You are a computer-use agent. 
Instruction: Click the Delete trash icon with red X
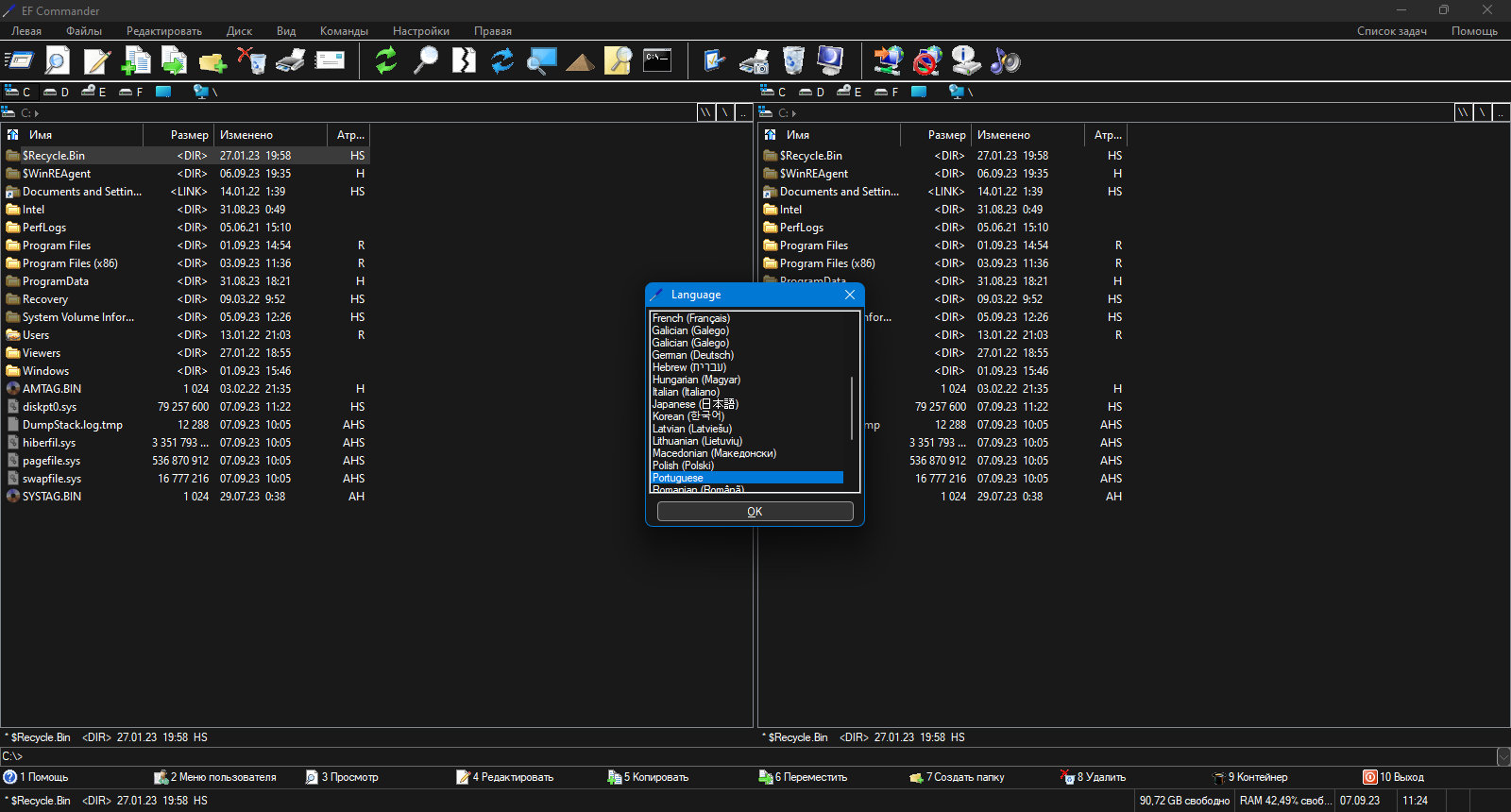click(x=252, y=61)
